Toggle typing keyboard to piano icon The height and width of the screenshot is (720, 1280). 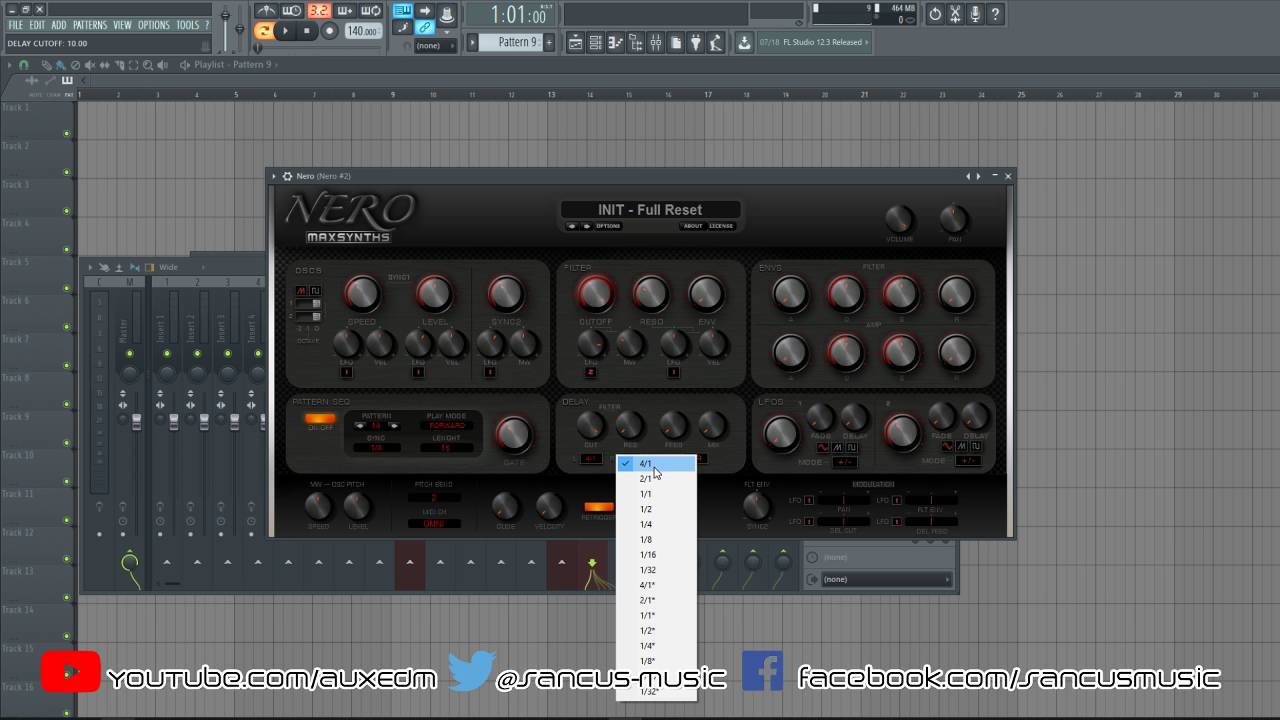pos(402,11)
